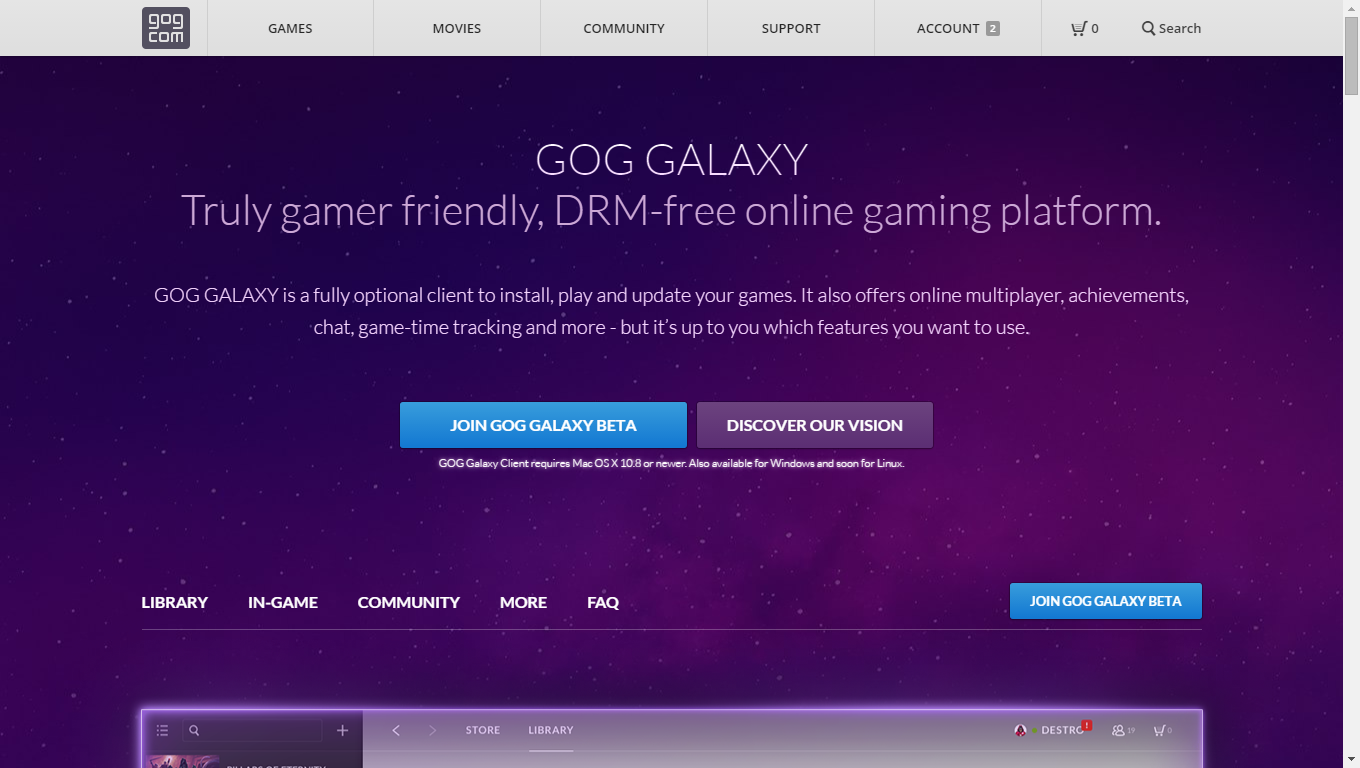Click the Search magnifier in top navigation
The width and height of the screenshot is (1360, 768).
[1148, 28]
